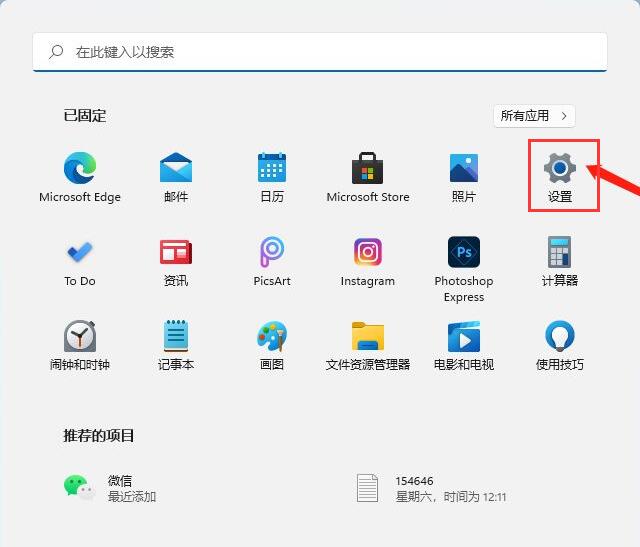Open PicsArt
This screenshot has width=640, height=547.
pyautogui.click(x=272, y=262)
